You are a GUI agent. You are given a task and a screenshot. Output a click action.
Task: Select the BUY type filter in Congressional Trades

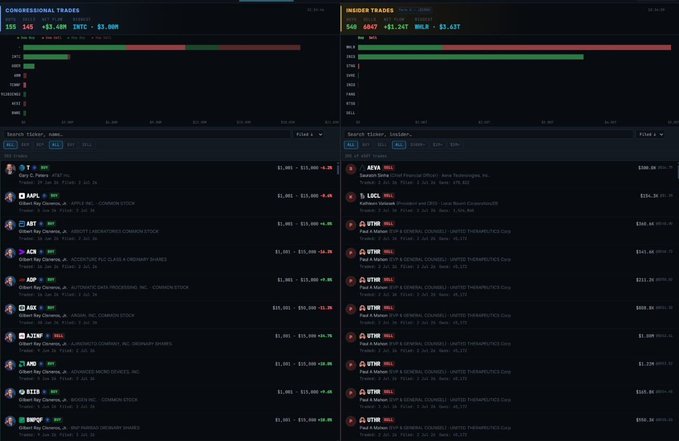71,145
